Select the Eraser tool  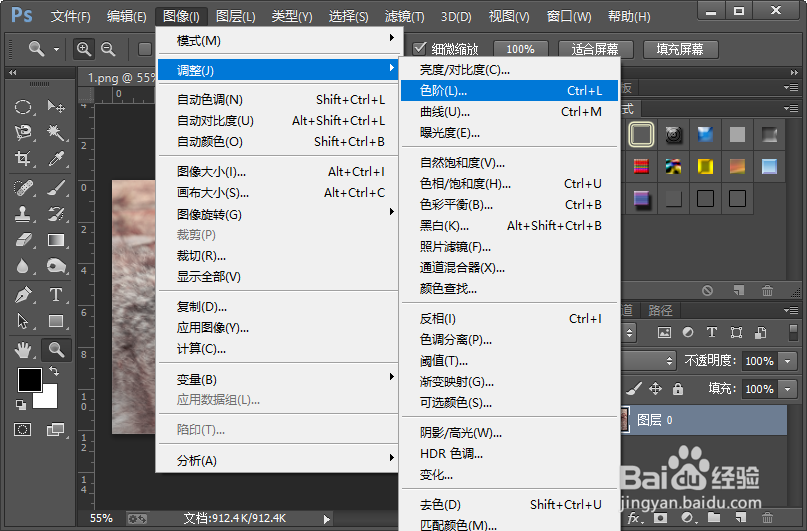click(23, 240)
